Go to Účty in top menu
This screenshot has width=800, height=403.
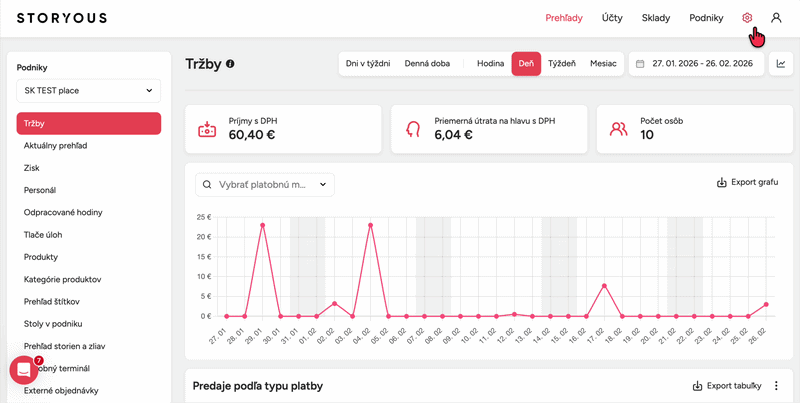(x=612, y=18)
